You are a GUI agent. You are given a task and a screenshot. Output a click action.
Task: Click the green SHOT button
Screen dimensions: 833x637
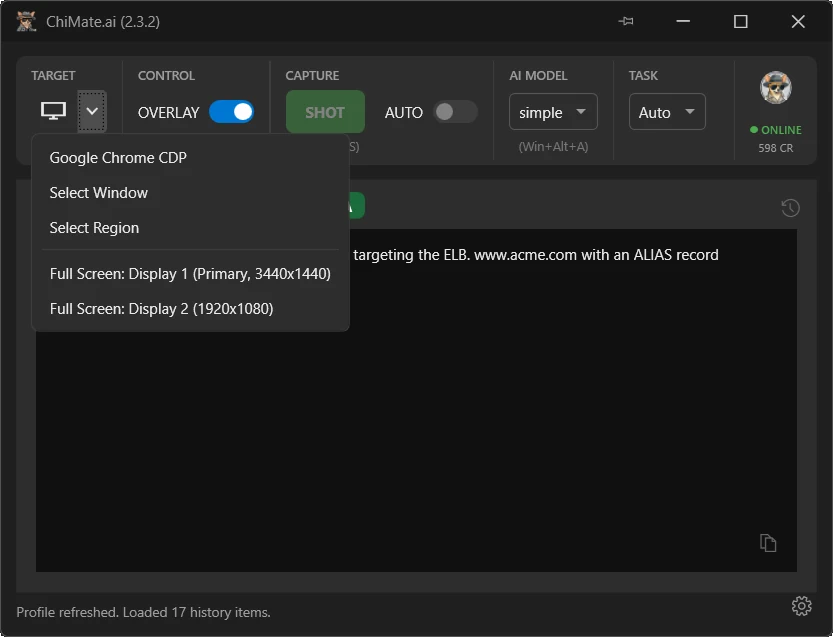pyautogui.click(x=325, y=112)
